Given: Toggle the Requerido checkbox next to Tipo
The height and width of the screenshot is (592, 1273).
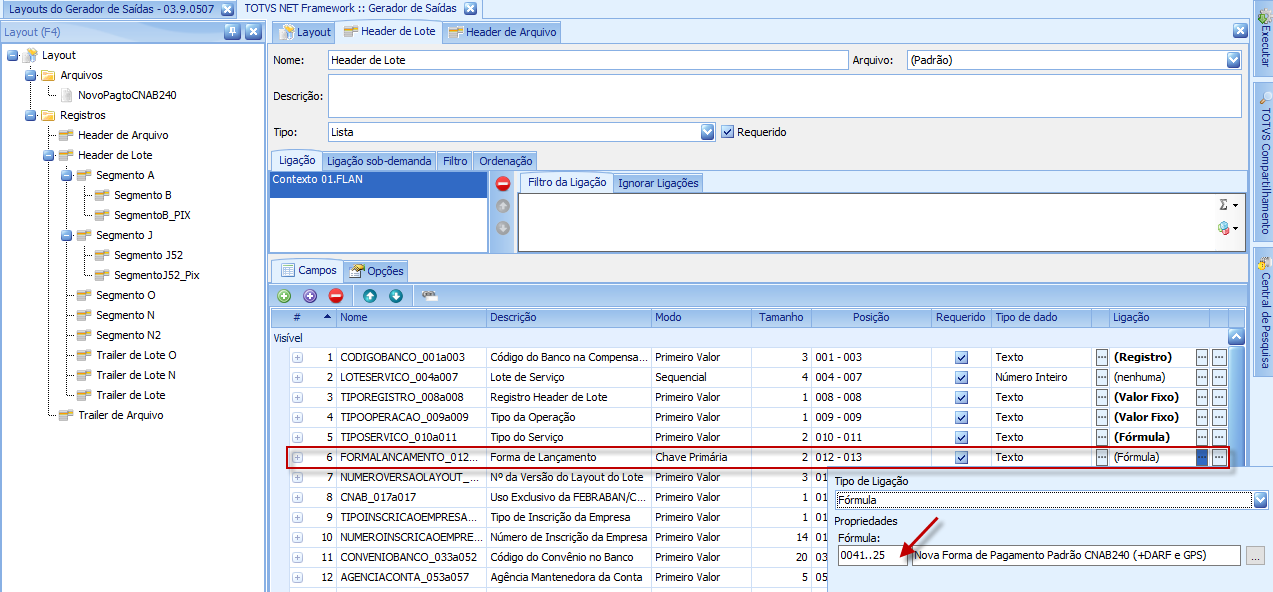Looking at the screenshot, I should pos(728,132).
